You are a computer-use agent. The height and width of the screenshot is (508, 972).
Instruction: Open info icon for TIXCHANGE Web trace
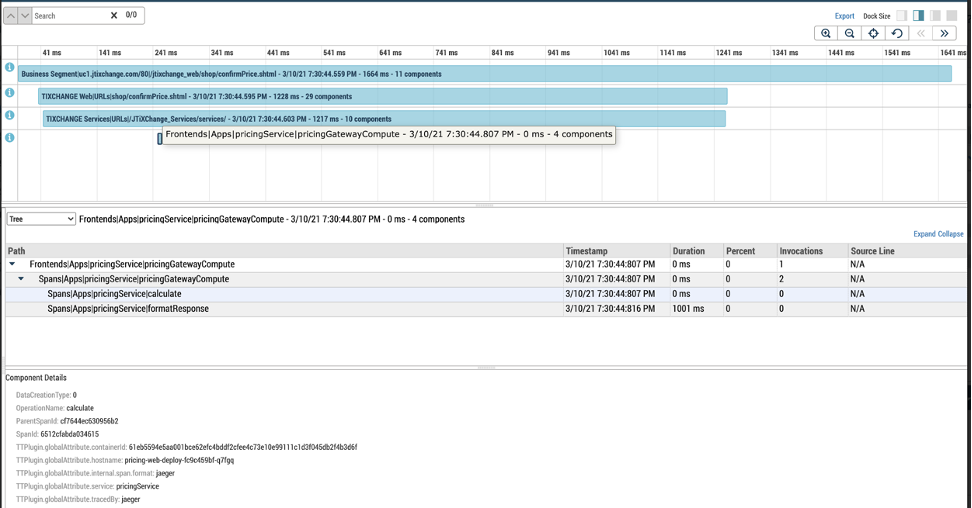10,93
